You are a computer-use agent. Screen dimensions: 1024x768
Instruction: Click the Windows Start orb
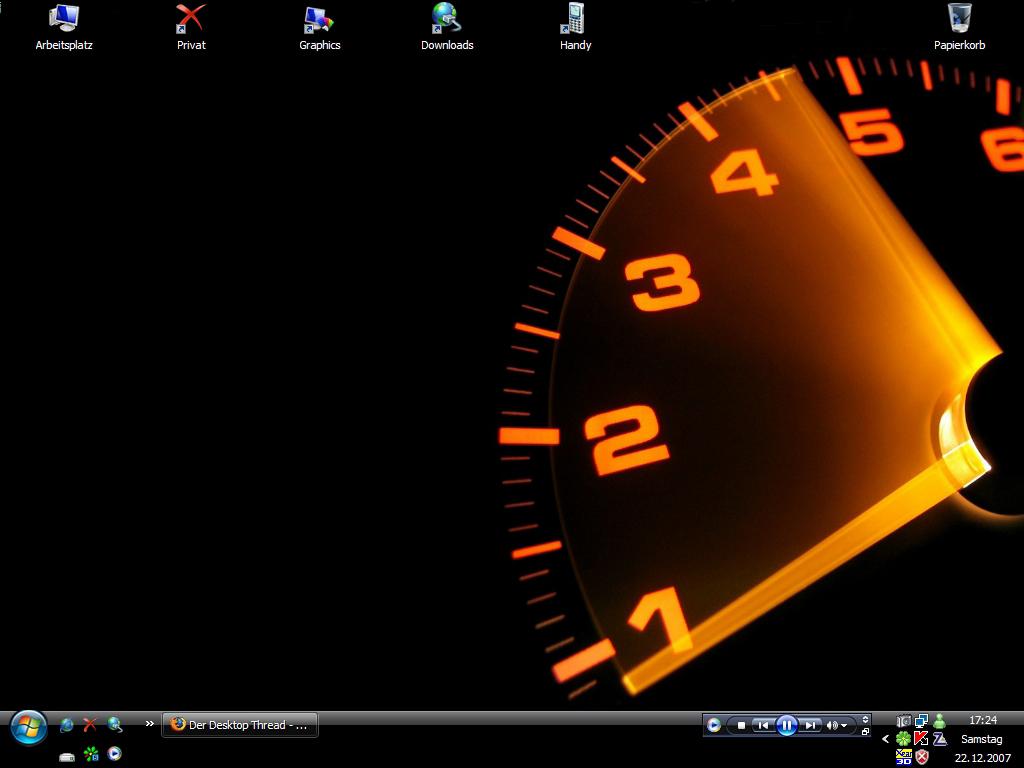(x=28, y=727)
